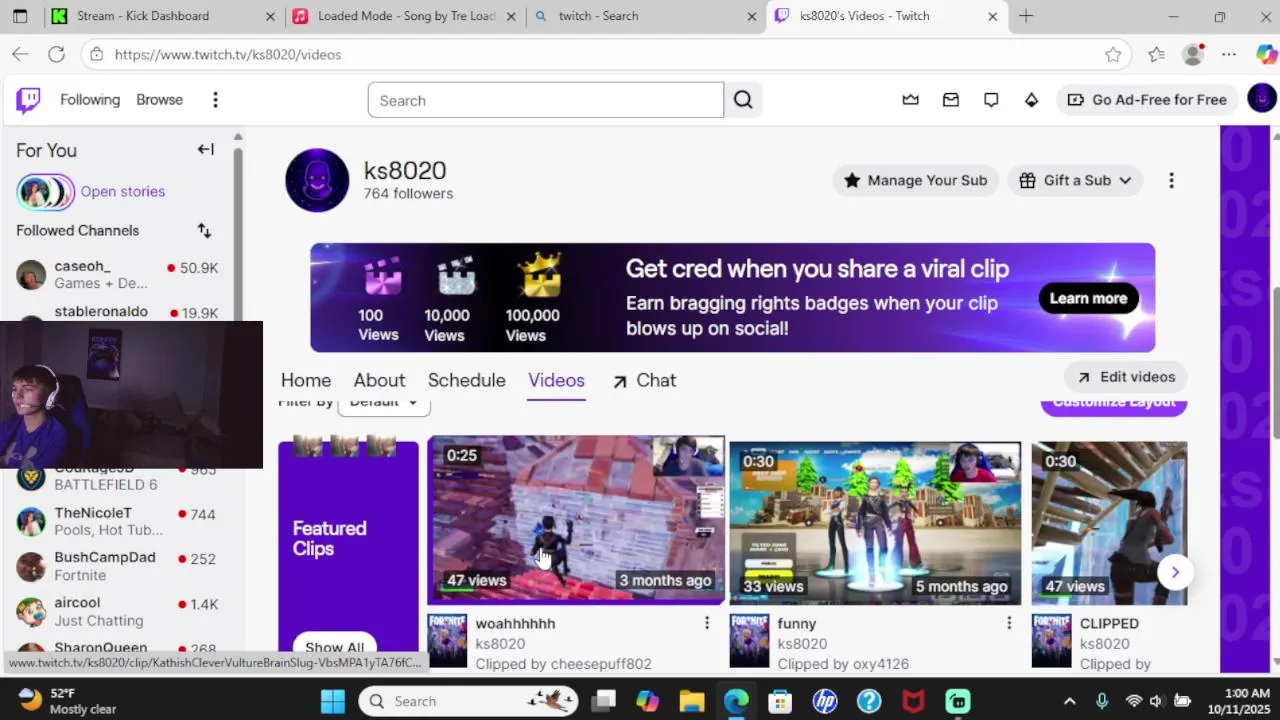Open HP app on taskbar

(x=825, y=701)
